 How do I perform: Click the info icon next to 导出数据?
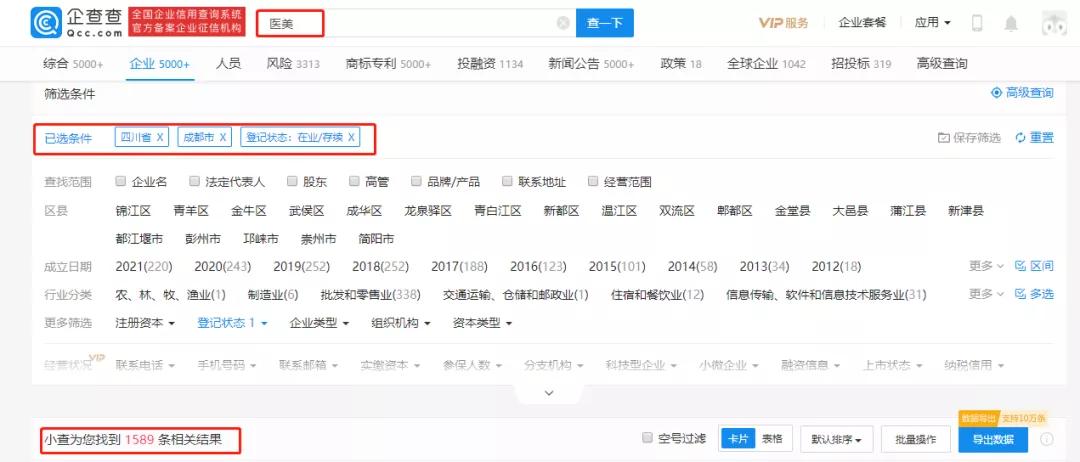point(1047,439)
